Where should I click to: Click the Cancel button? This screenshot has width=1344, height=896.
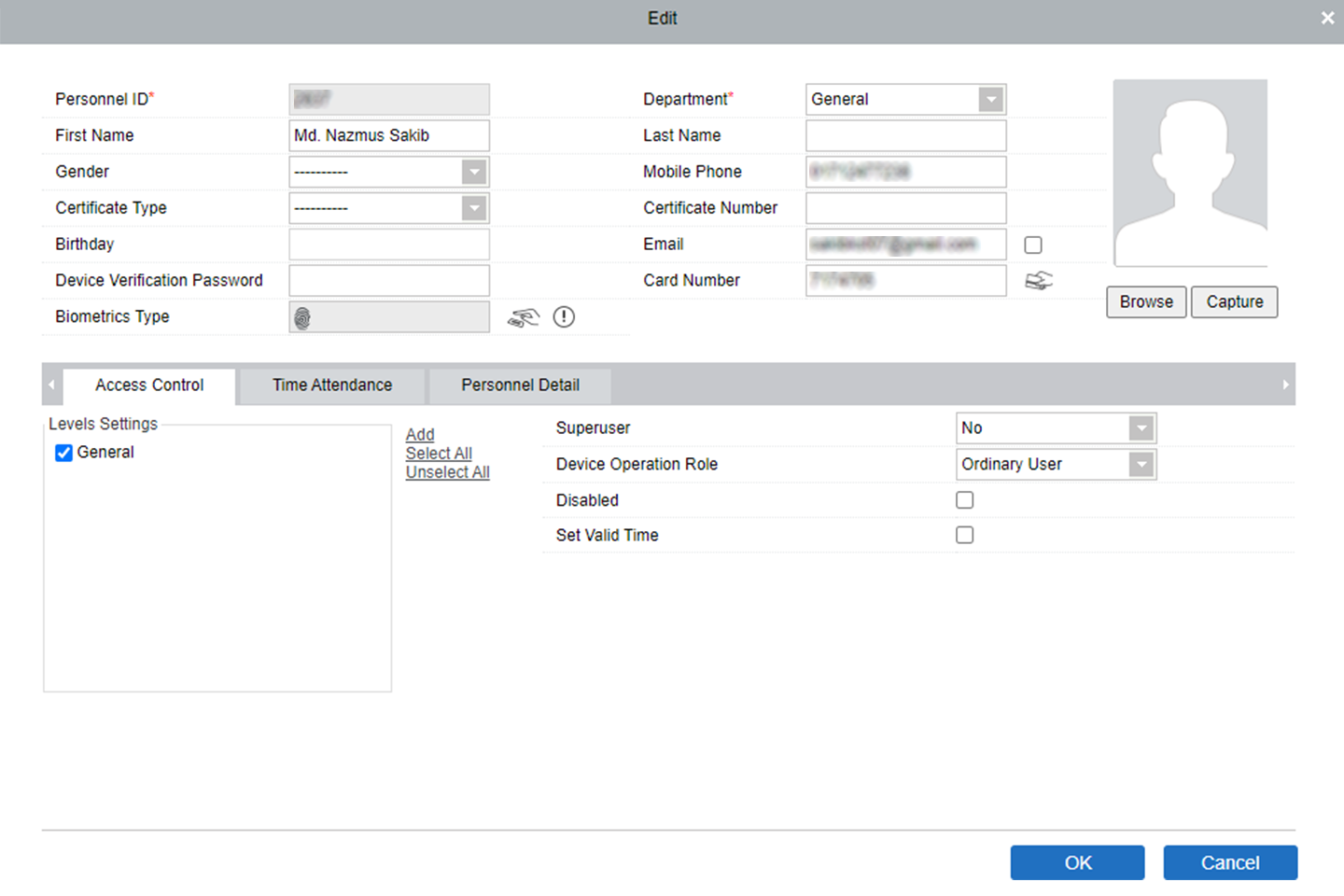click(x=1230, y=863)
